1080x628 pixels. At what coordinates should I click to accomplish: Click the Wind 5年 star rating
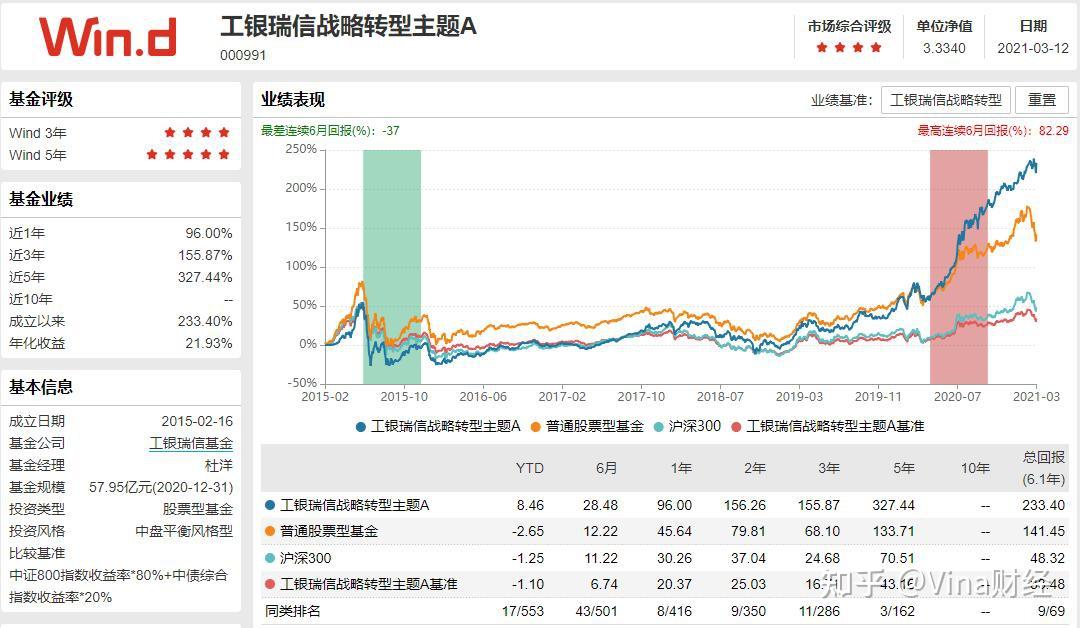[188, 155]
